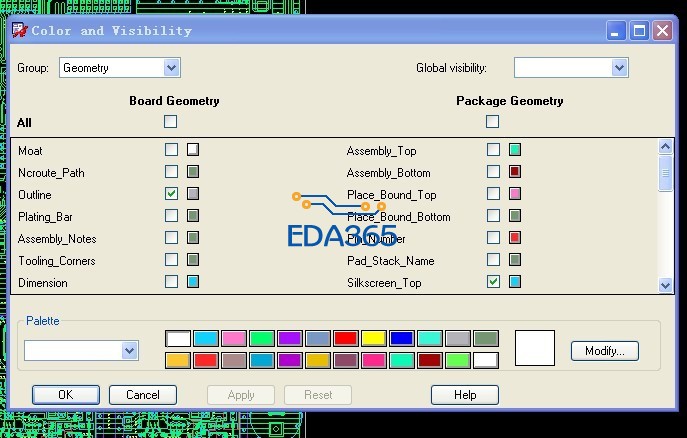Pick the bright red top-row palette color
Viewport: 687px width, 438px height.
point(346,339)
